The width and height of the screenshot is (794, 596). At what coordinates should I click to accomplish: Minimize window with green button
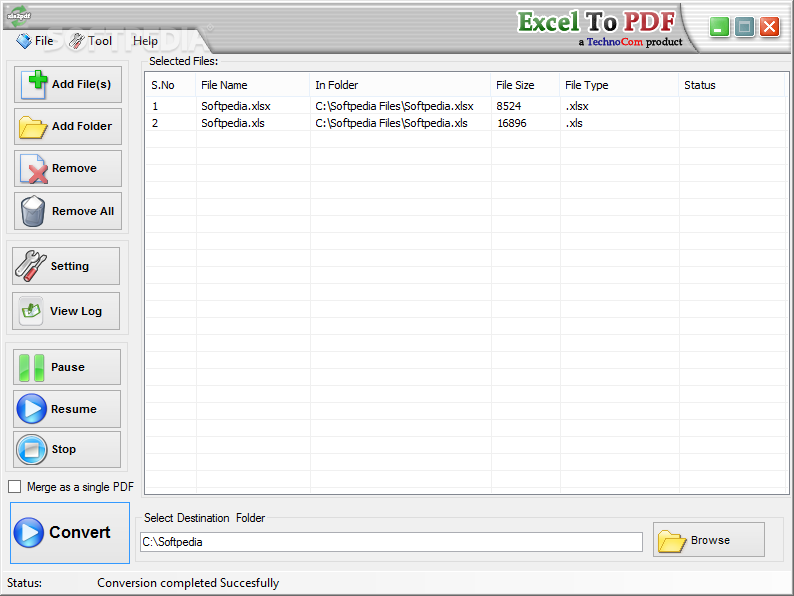(719, 27)
